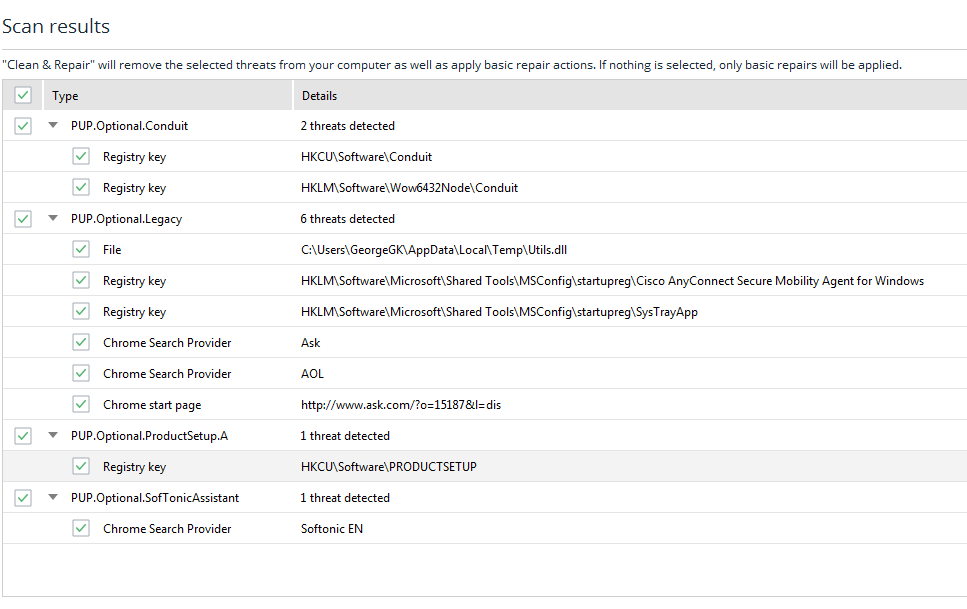Sort by the Details column header
This screenshot has width=967, height=609.
(320, 96)
